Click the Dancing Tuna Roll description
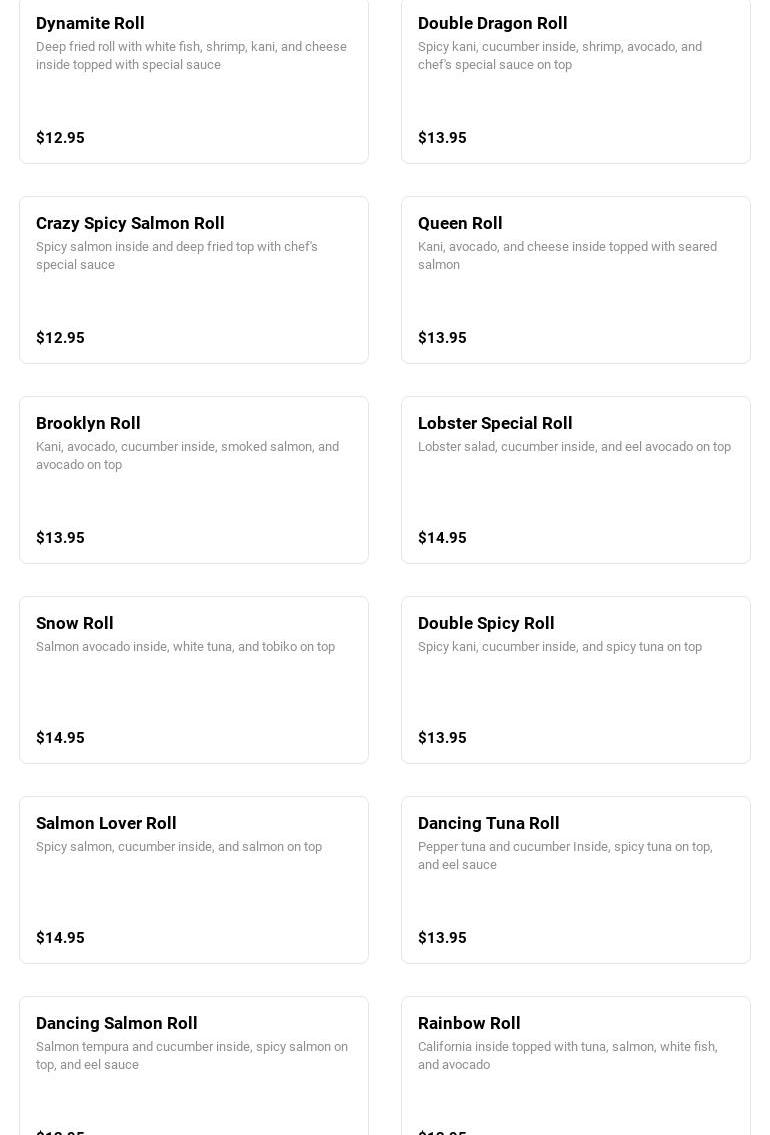770x1135 pixels. click(x=565, y=855)
